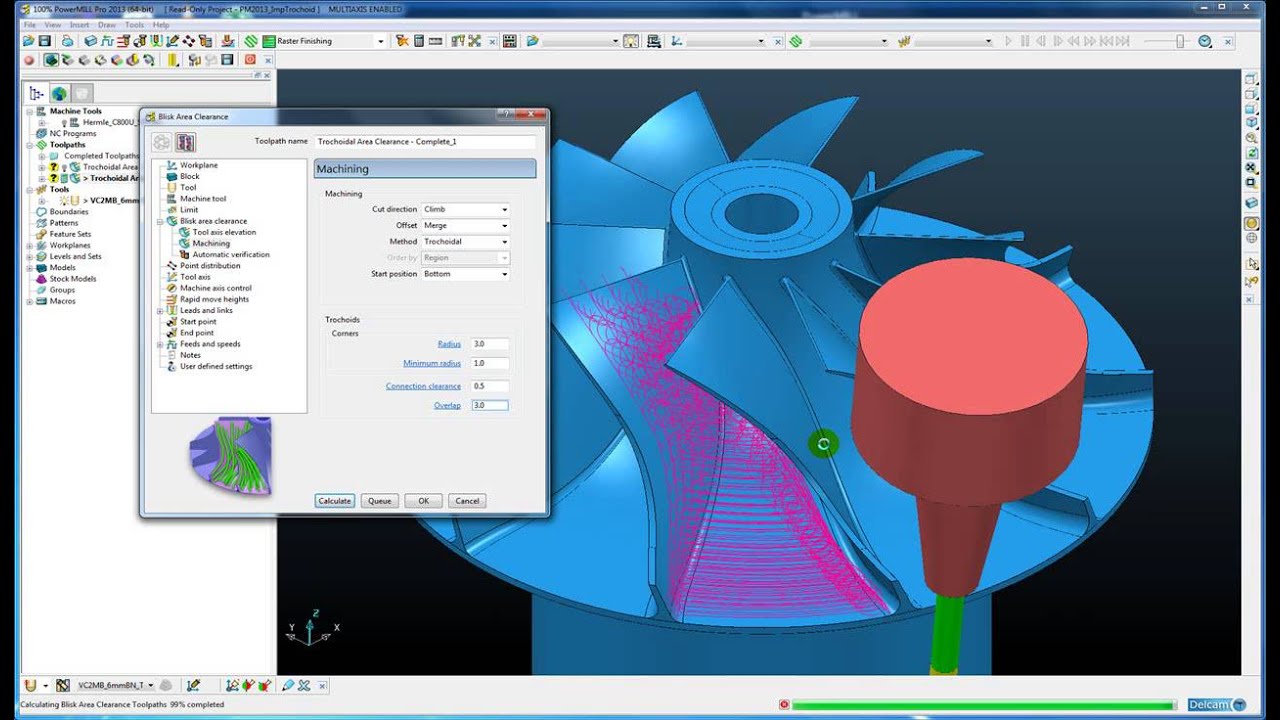The image size is (1280, 720).
Task: Select Rapid move heights in dialog tree
Action: (214, 299)
